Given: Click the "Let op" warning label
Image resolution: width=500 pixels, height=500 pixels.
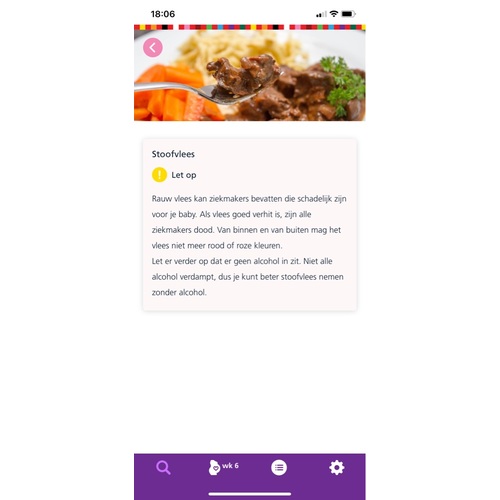Looking at the screenshot, I should coord(184,175).
